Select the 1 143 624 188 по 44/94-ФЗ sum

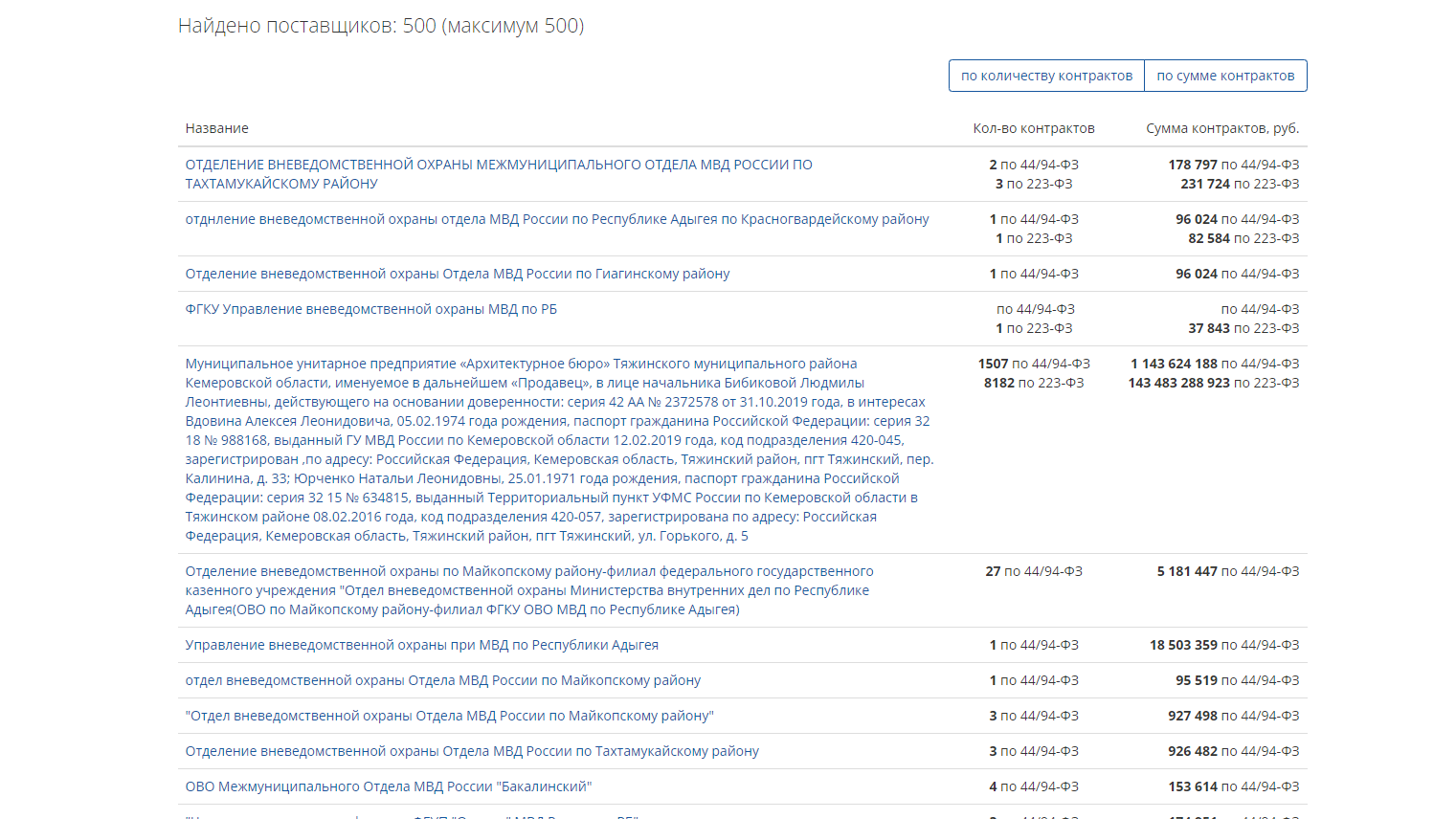(x=1215, y=364)
